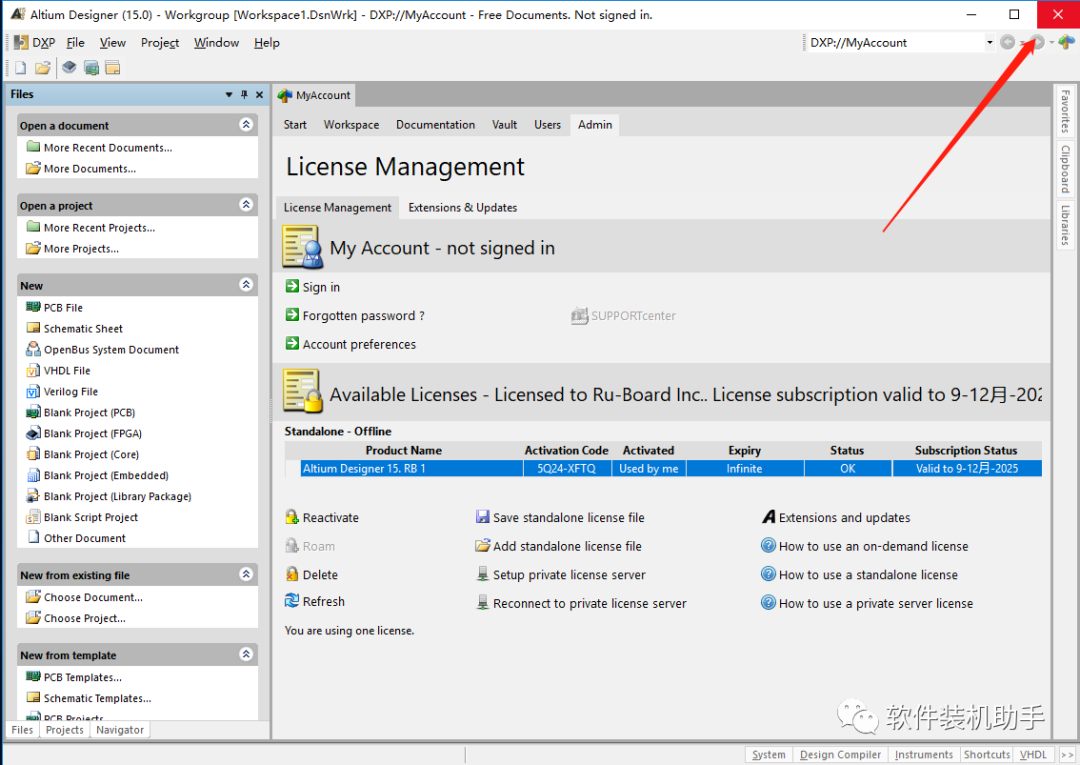This screenshot has height=765, width=1080.
Task: Click the Add standalone license file folder icon
Action: pos(482,545)
